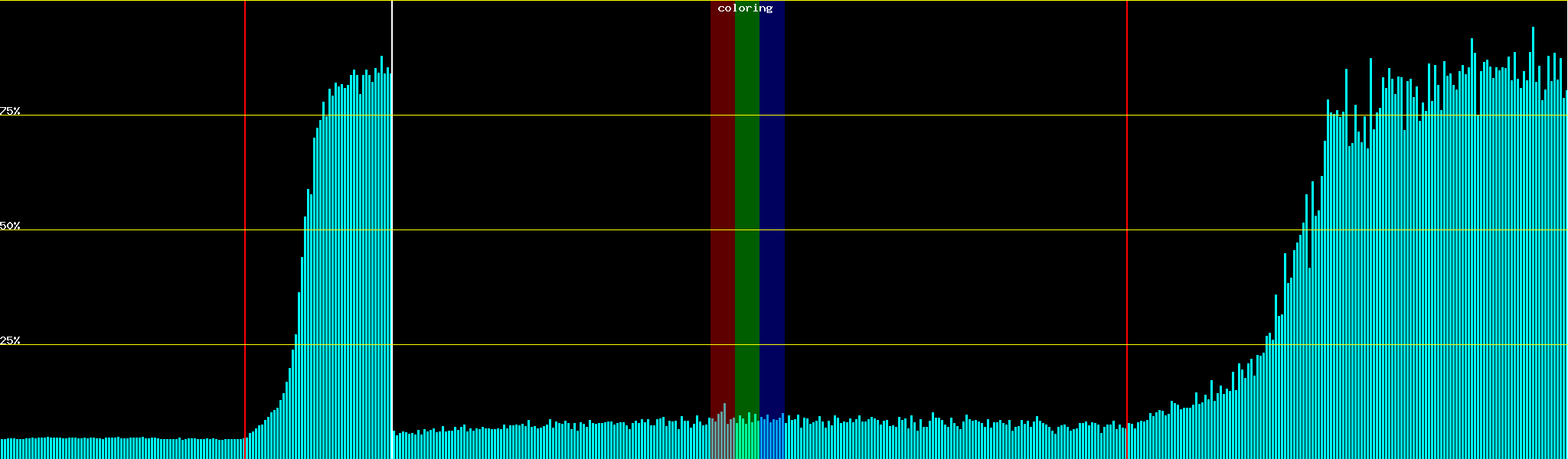Click bright green histogram bars under green band
Viewport: 1568px width, 459px height.
746,440
